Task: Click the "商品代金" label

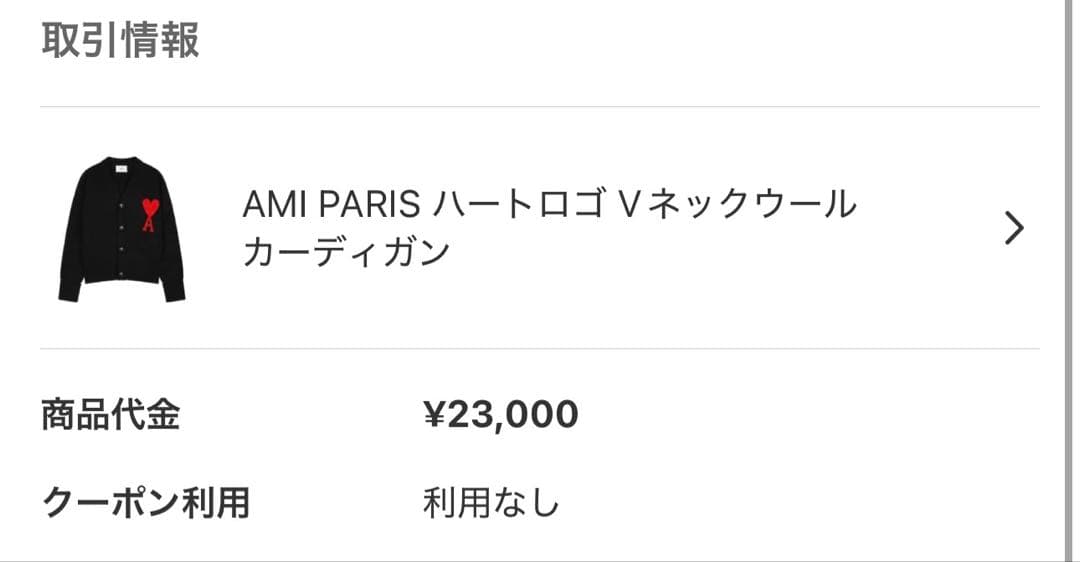Action: [110, 414]
